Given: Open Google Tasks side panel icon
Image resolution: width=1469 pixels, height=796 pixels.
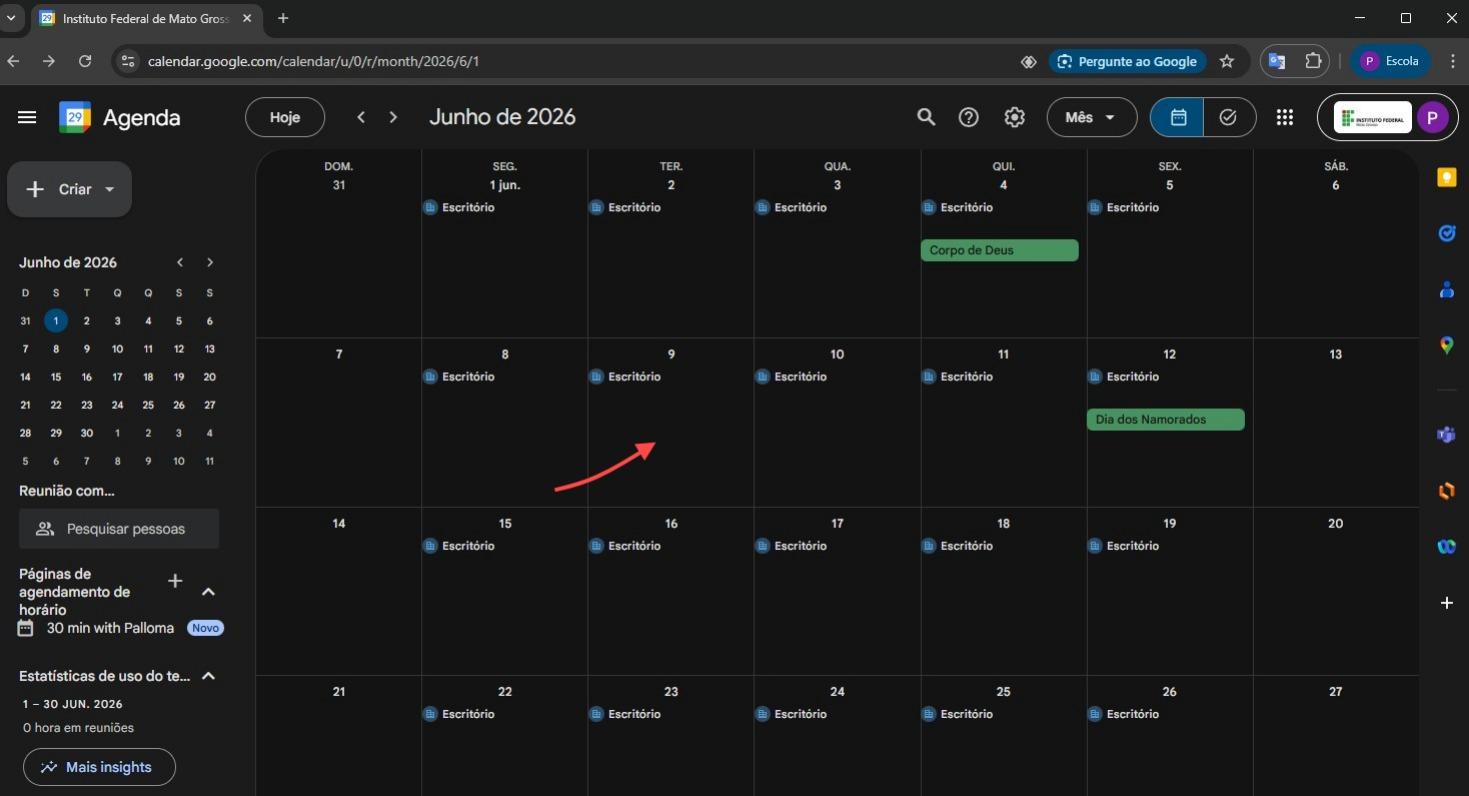Looking at the screenshot, I should coord(1446,233).
